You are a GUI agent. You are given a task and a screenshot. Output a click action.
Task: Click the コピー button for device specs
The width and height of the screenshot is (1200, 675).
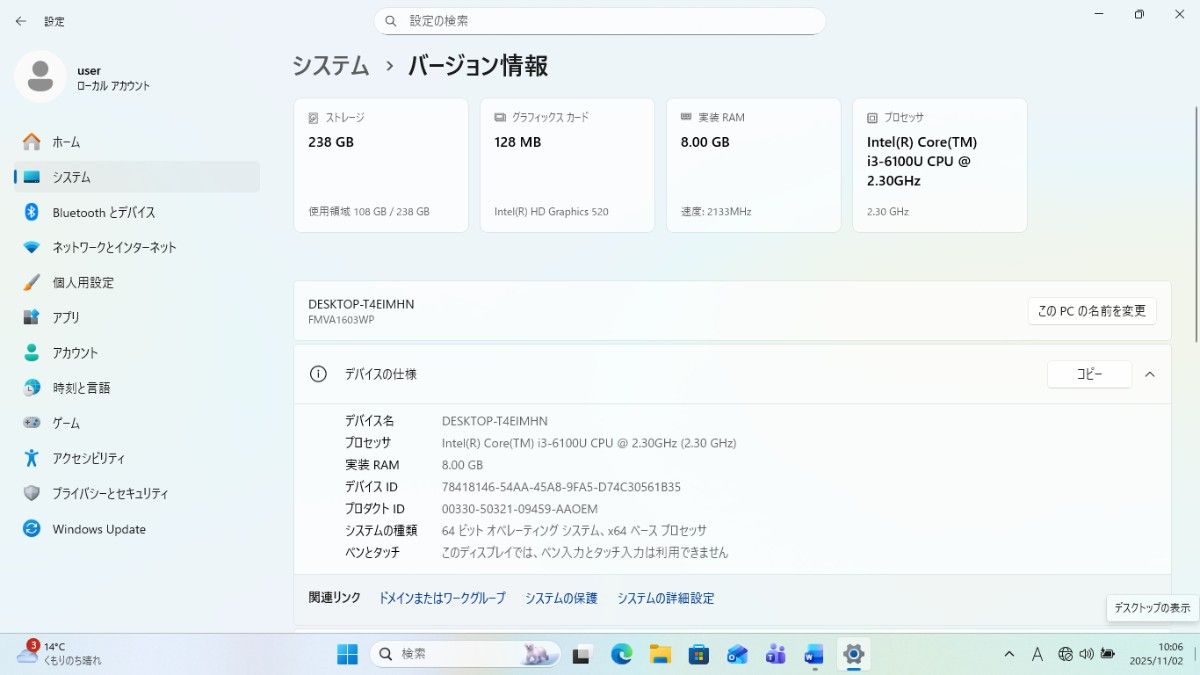1089,374
